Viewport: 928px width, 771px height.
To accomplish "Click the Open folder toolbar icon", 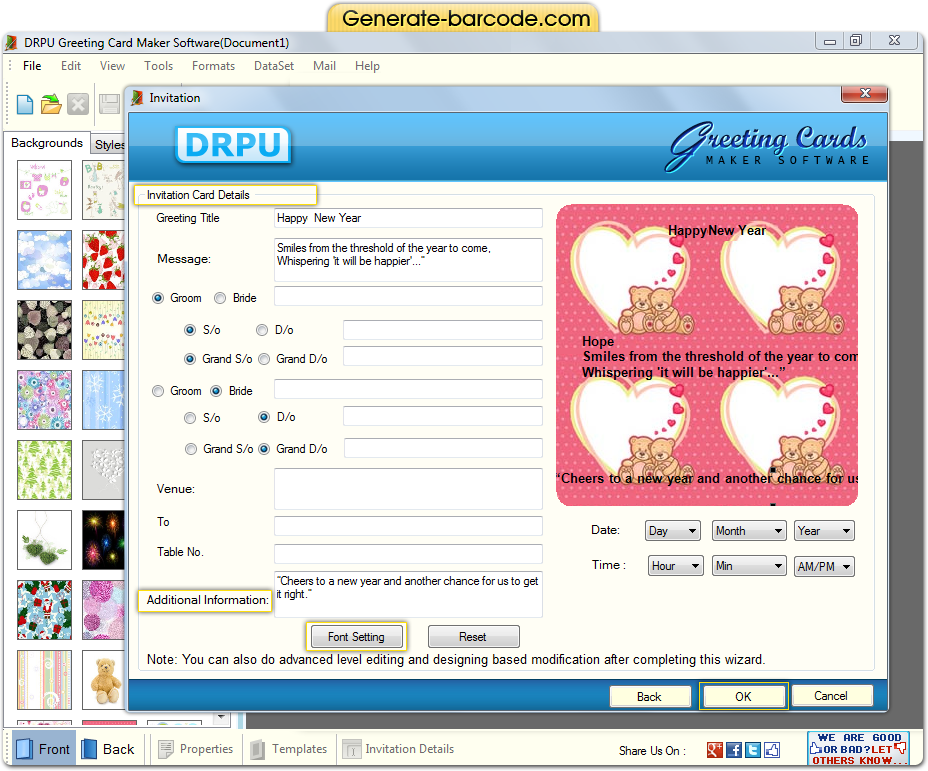I will tap(51, 104).
